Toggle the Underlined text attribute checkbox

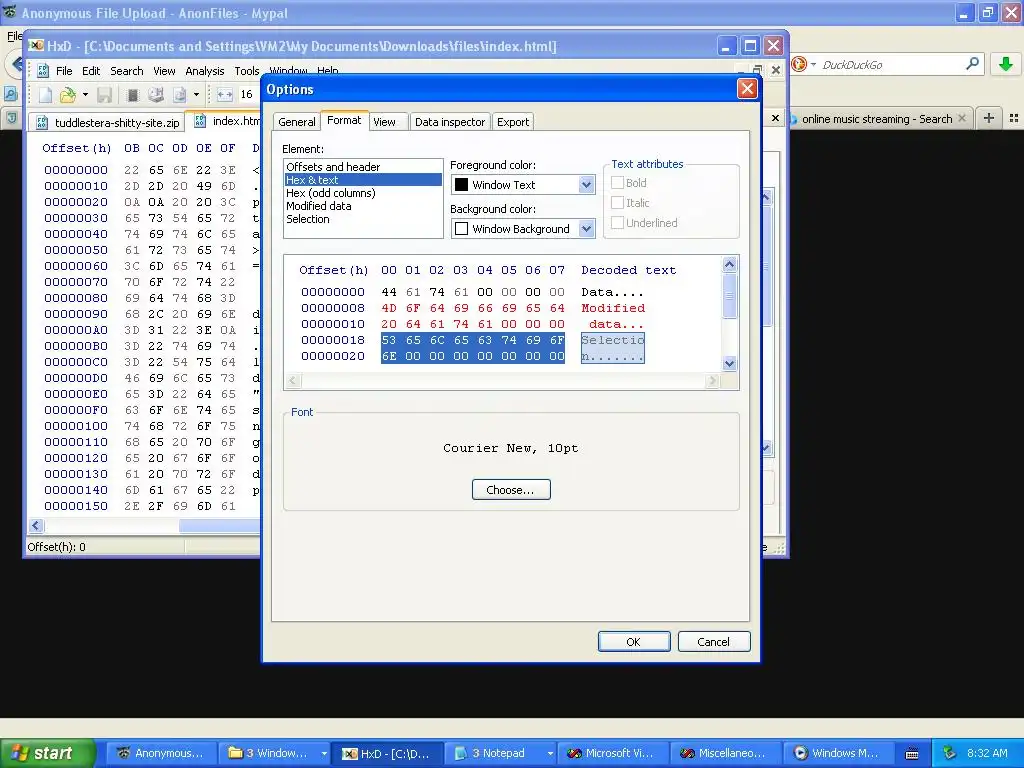tap(617, 223)
